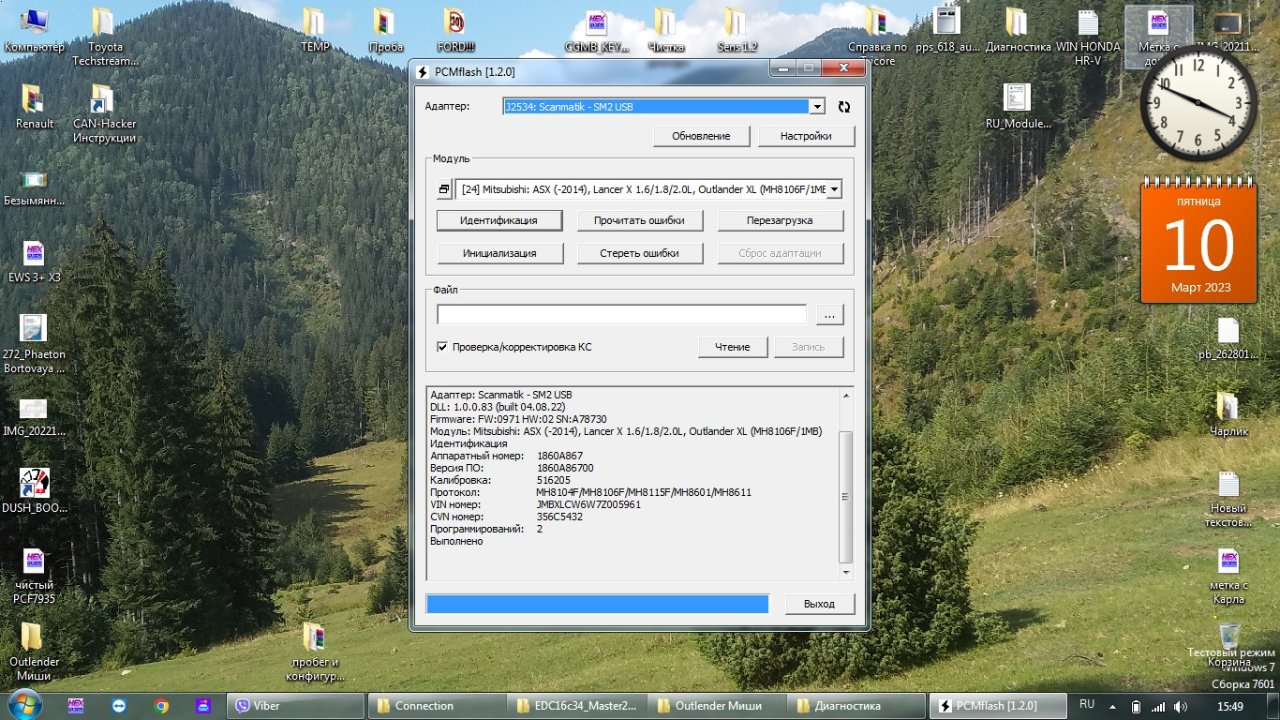Screen dimensions: 1280x720
Task: Expand the Mitsubishi module dropdown
Action: pyautogui.click(x=834, y=190)
